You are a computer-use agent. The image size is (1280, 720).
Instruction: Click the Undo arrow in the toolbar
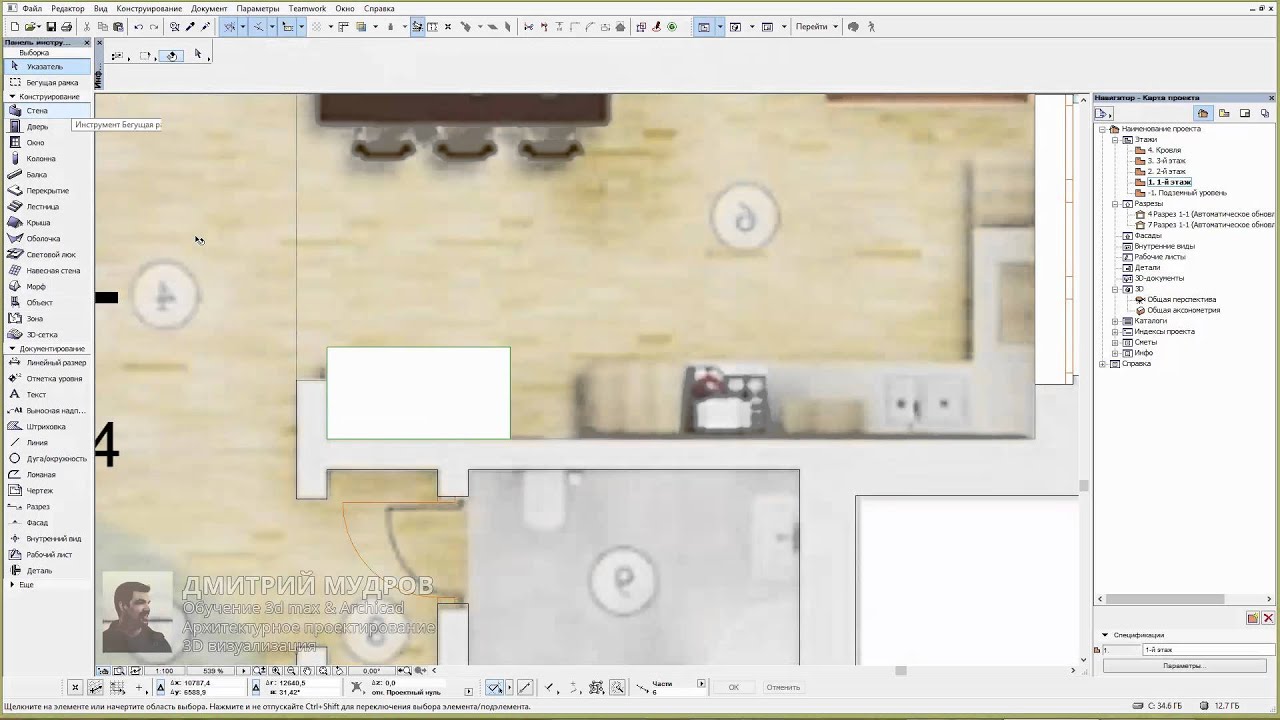(x=138, y=27)
